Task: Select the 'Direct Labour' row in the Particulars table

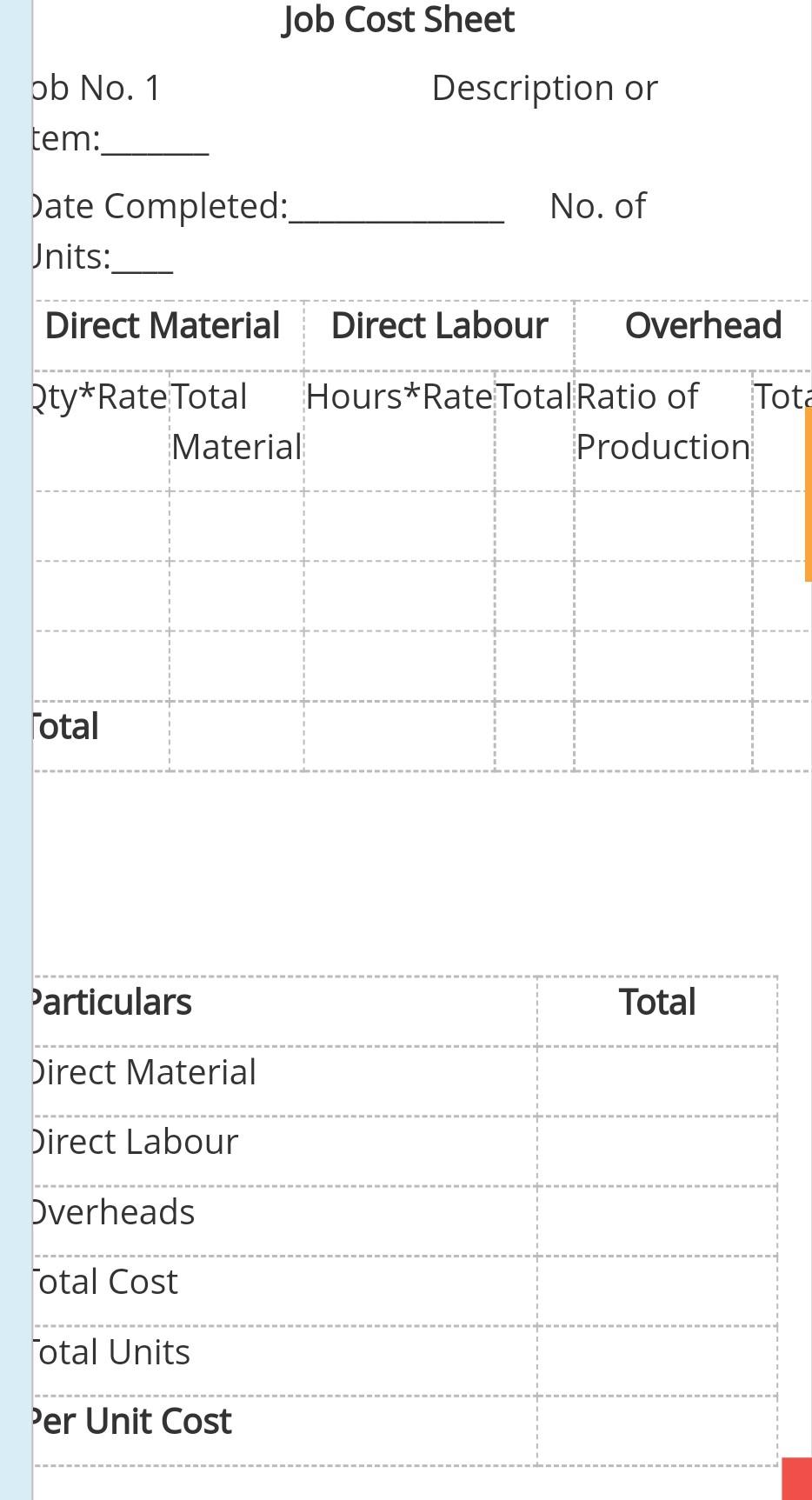Action: point(404,1150)
